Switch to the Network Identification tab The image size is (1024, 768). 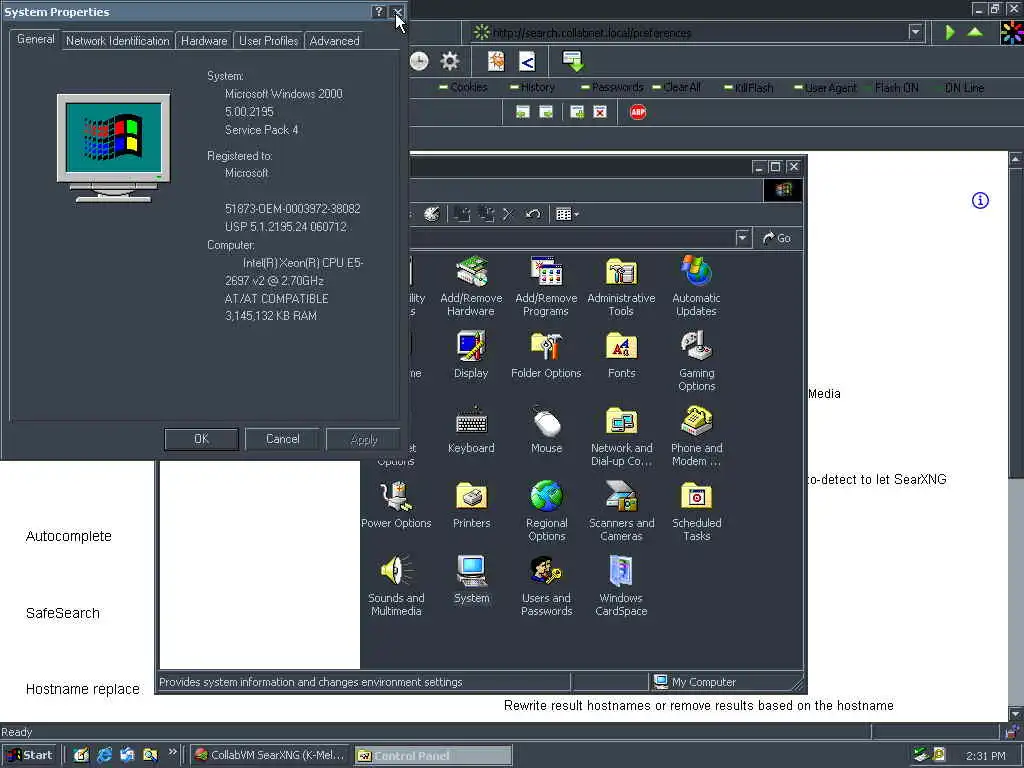(x=118, y=40)
